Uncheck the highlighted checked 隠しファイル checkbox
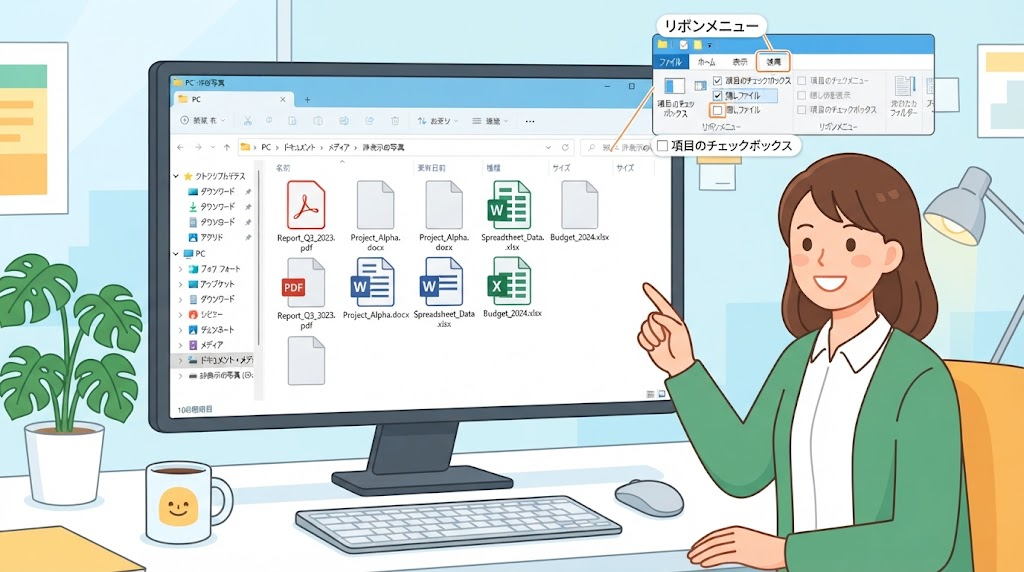 coord(717,96)
